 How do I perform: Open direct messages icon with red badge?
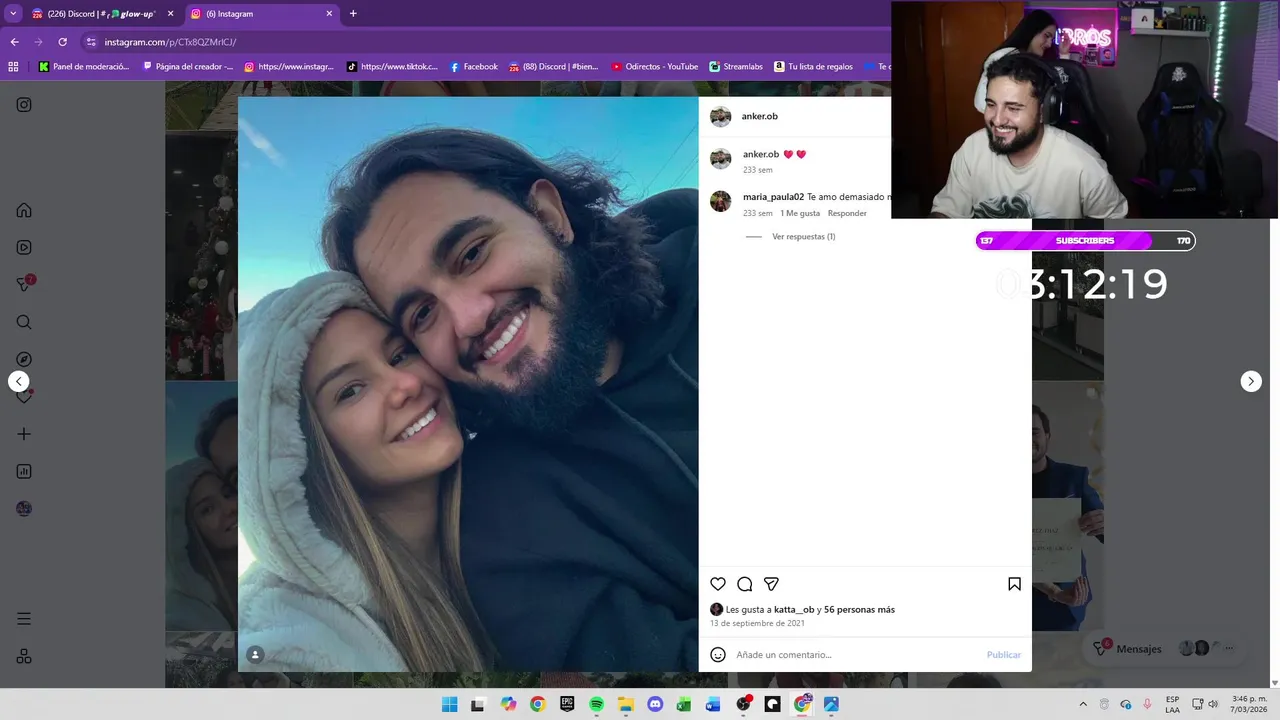pos(25,284)
